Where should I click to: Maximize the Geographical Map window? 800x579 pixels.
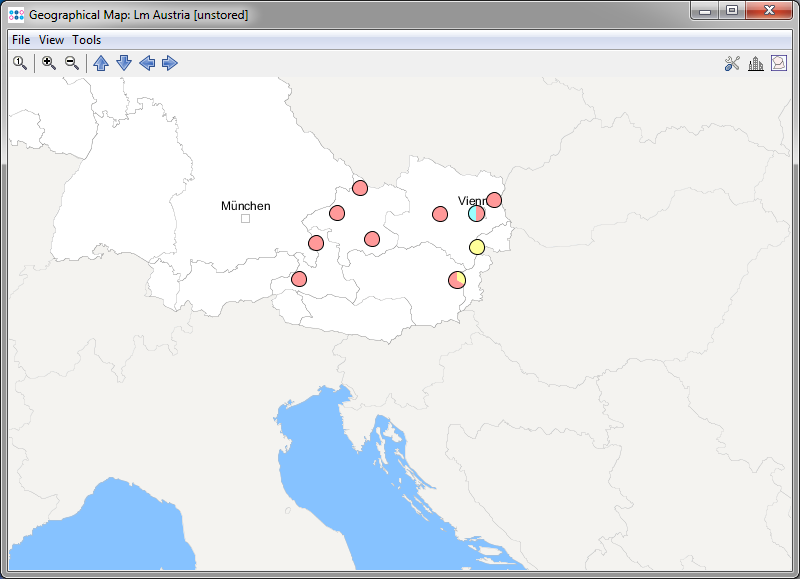tap(732, 11)
